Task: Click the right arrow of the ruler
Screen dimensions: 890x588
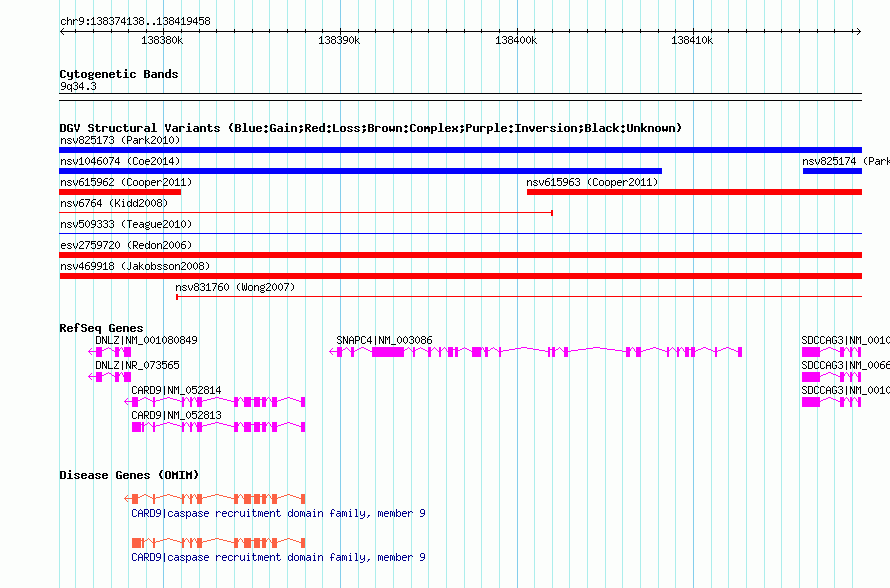Action: pos(858,32)
